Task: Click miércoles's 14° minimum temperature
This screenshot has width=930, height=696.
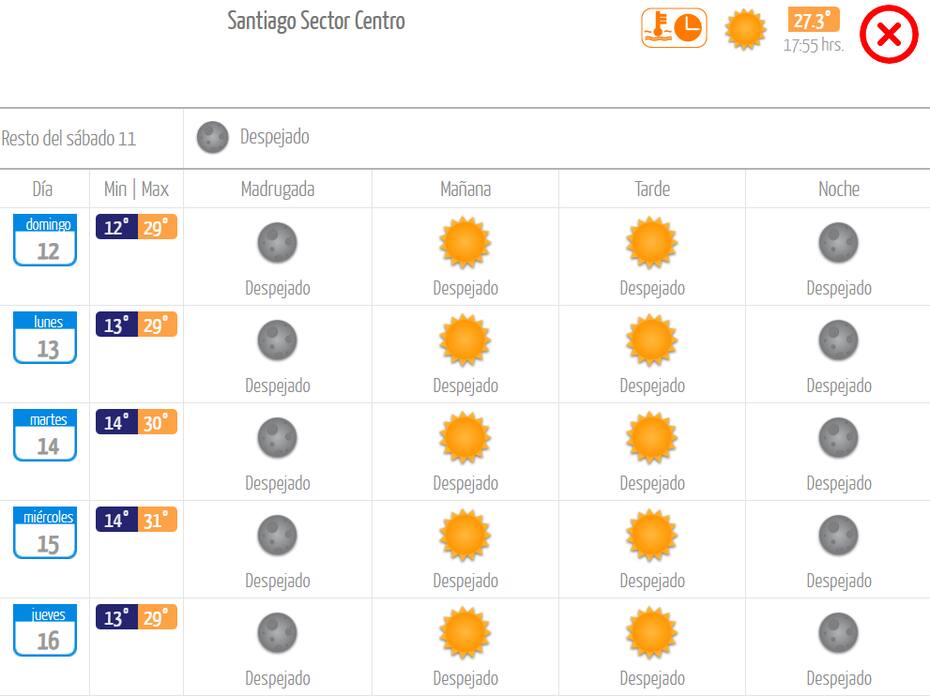Action: (x=116, y=519)
